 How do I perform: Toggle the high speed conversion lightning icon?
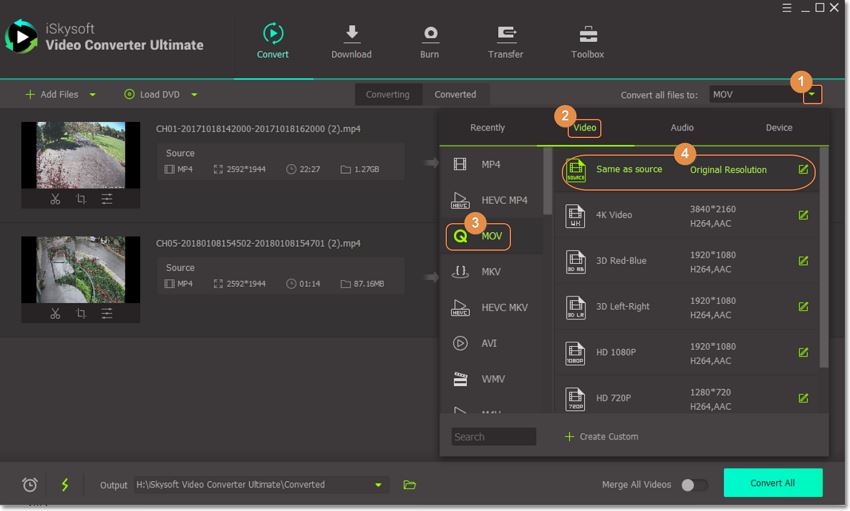click(x=65, y=485)
